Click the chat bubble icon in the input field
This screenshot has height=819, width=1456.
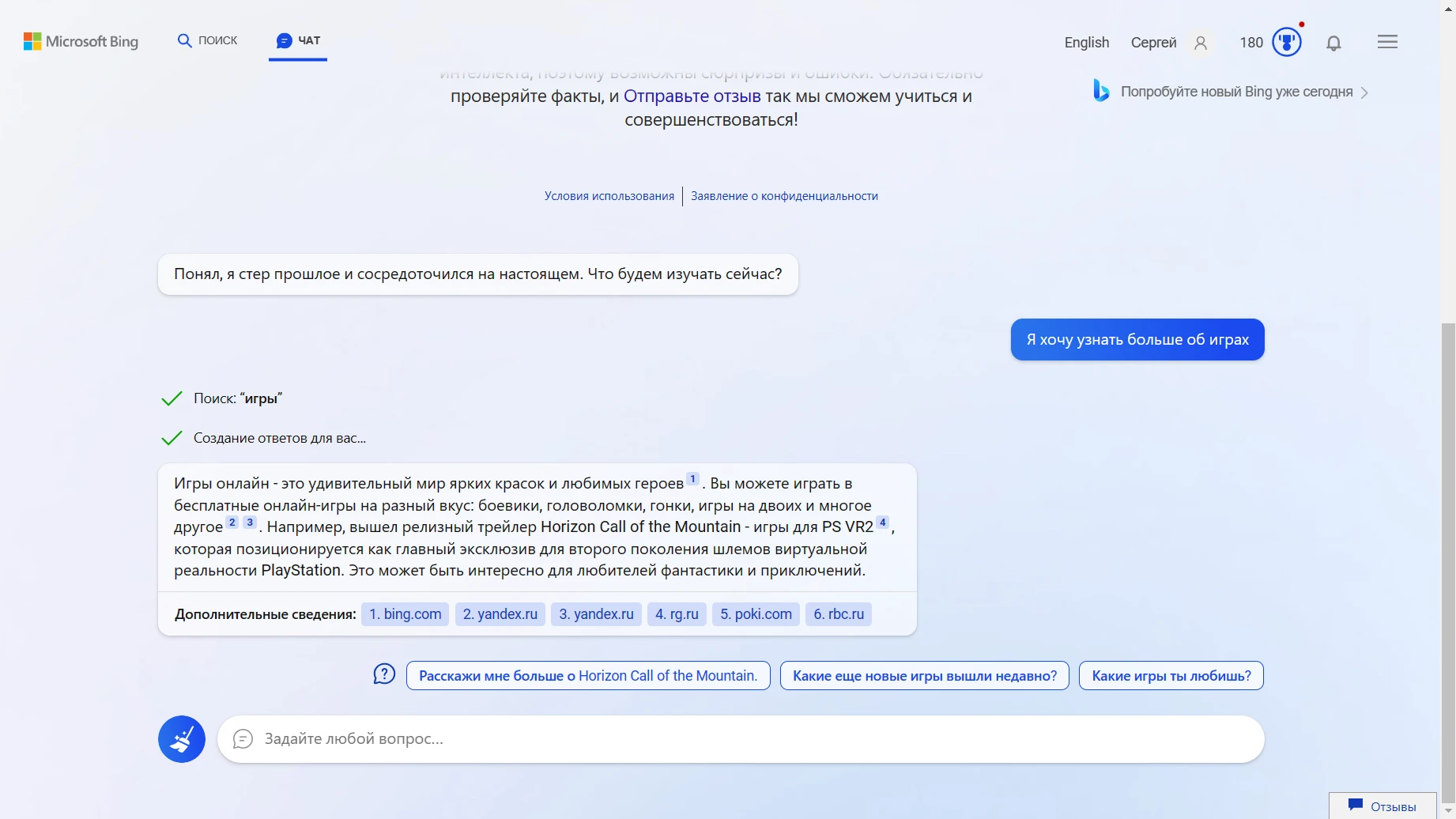pos(243,739)
